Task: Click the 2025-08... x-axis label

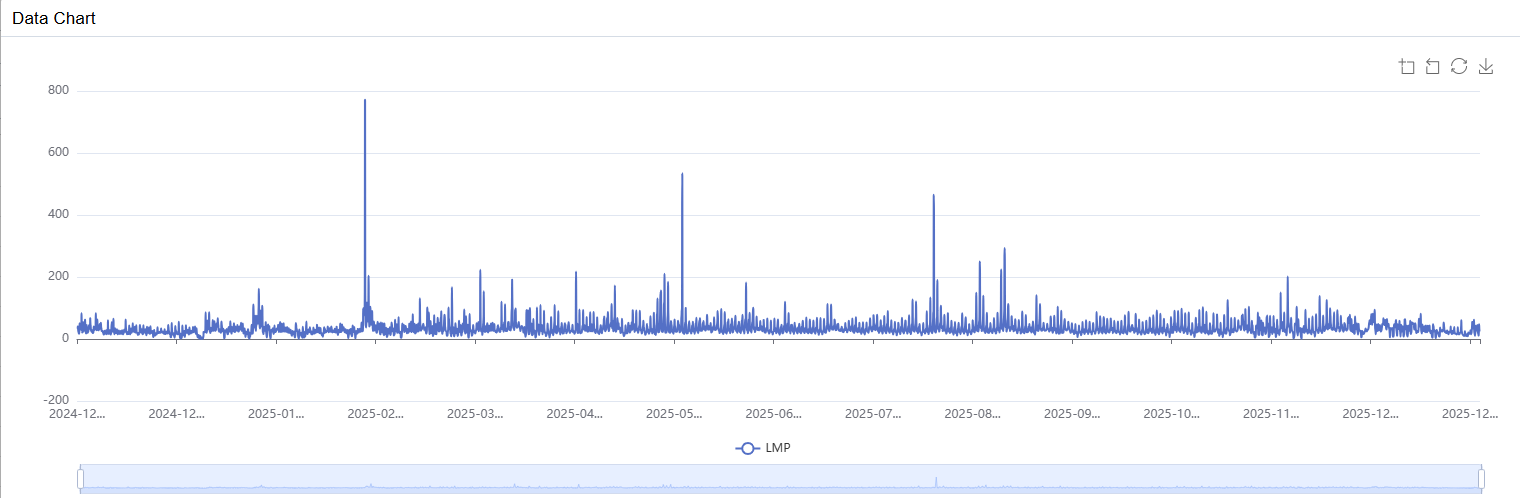Action: pos(973,413)
